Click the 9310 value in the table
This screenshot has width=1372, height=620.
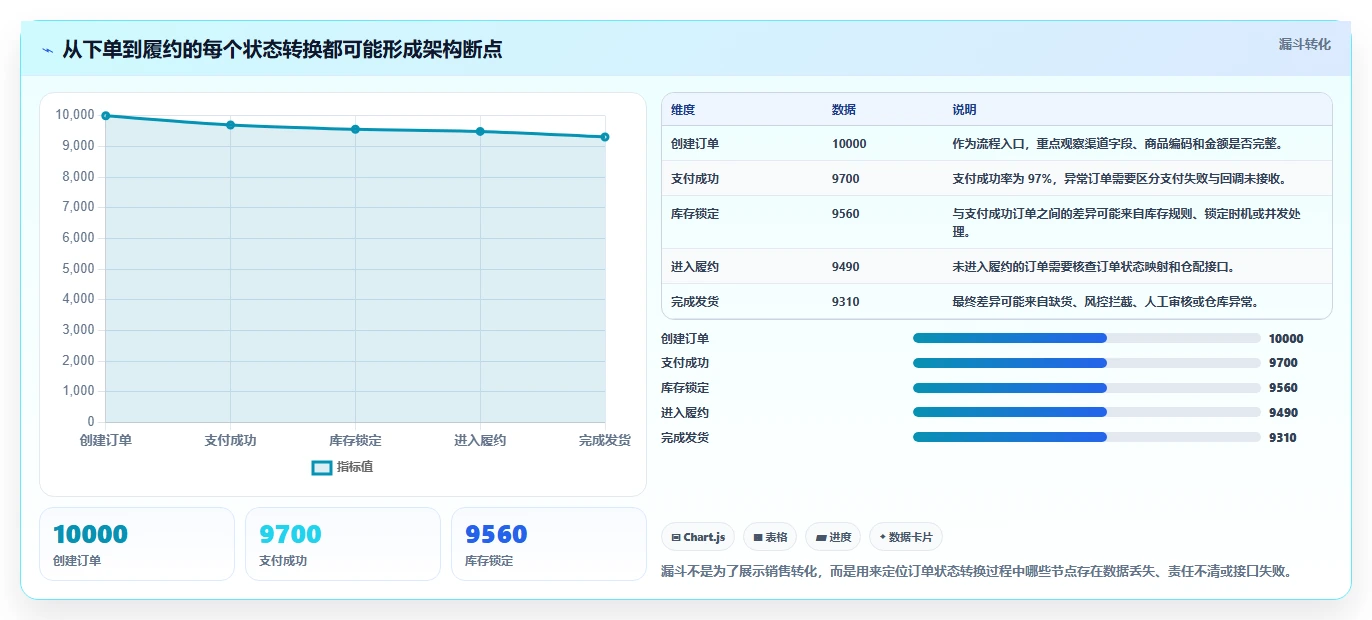click(846, 302)
